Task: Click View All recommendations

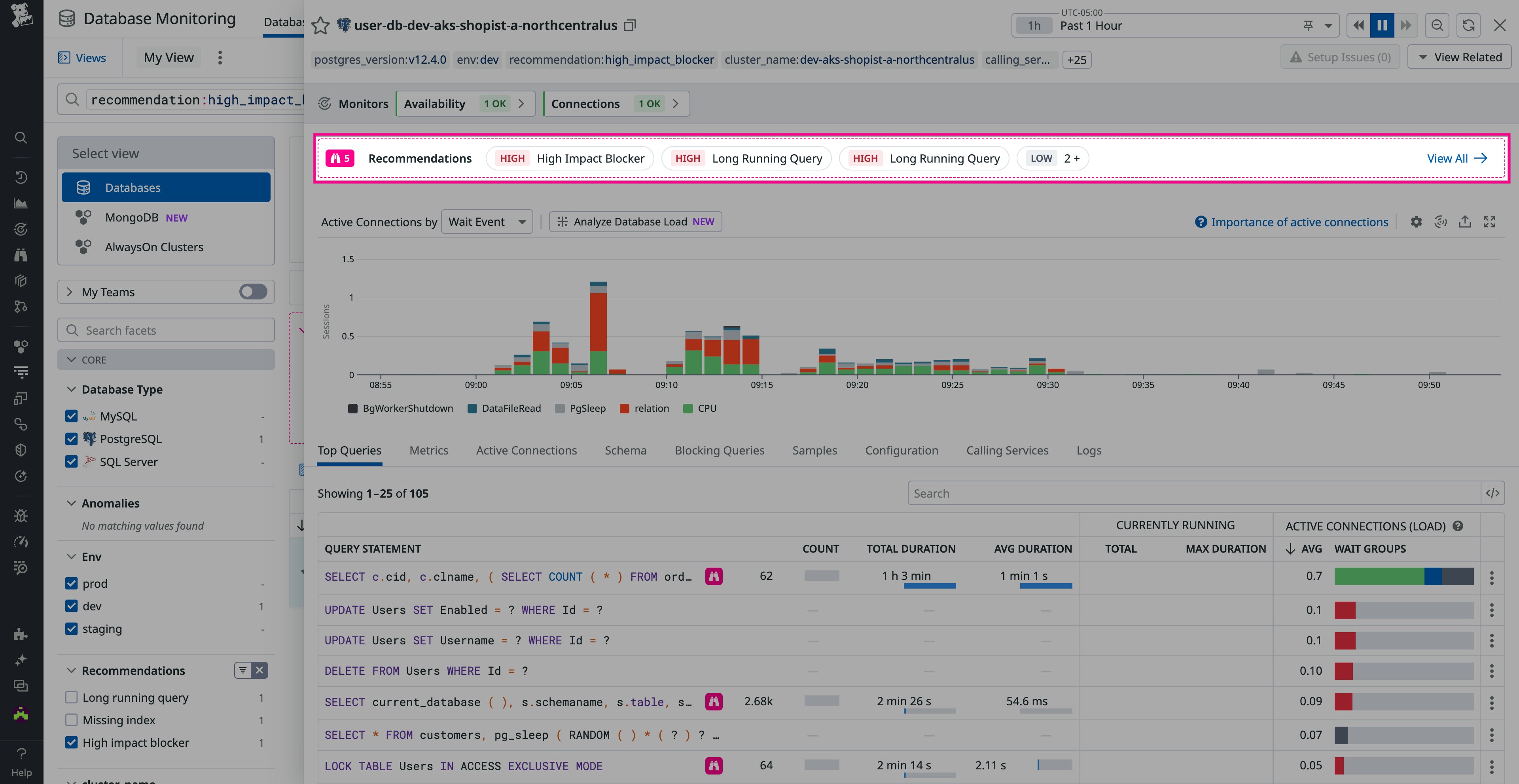Action: pyautogui.click(x=1456, y=158)
